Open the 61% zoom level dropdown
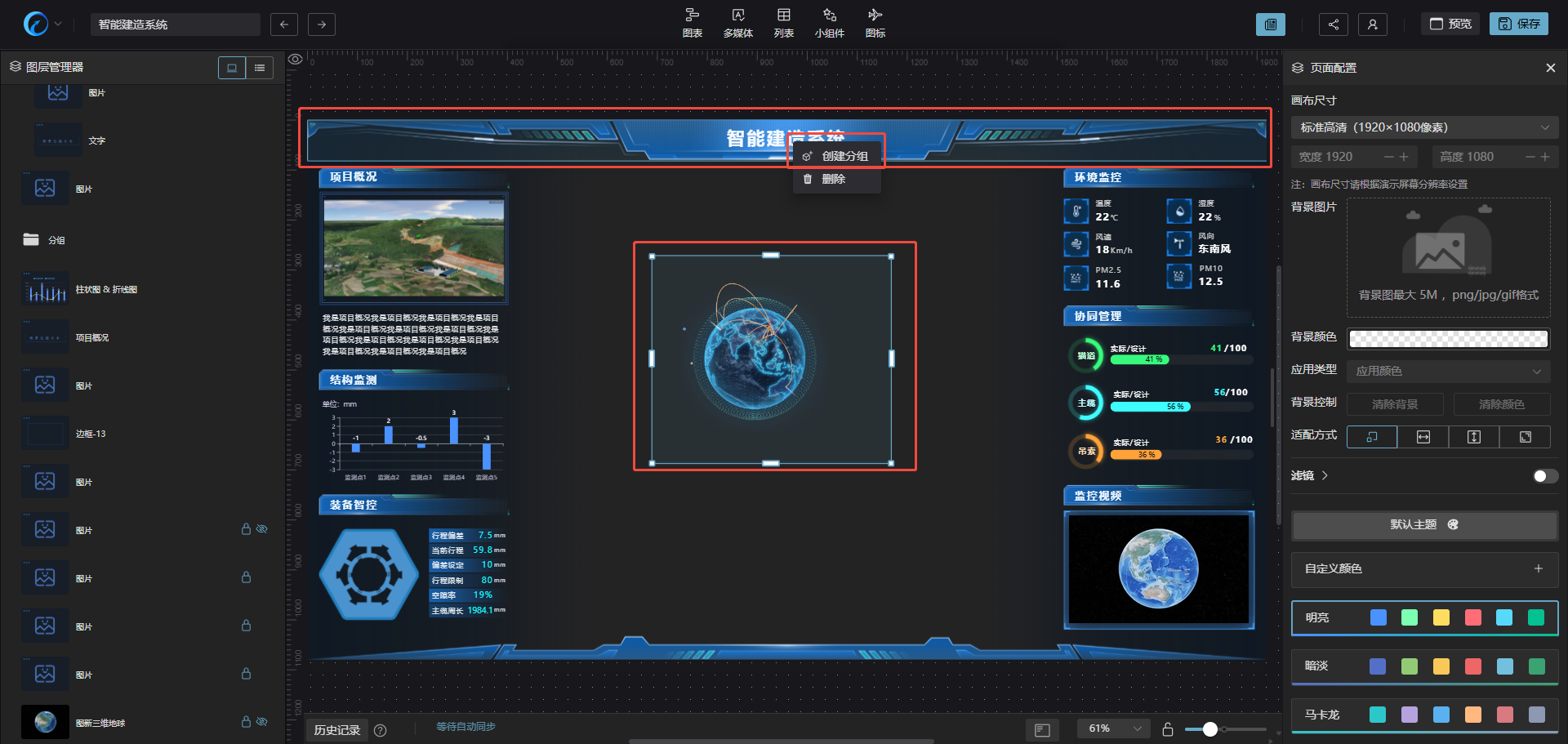1568x744 pixels. click(x=1114, y=728)
